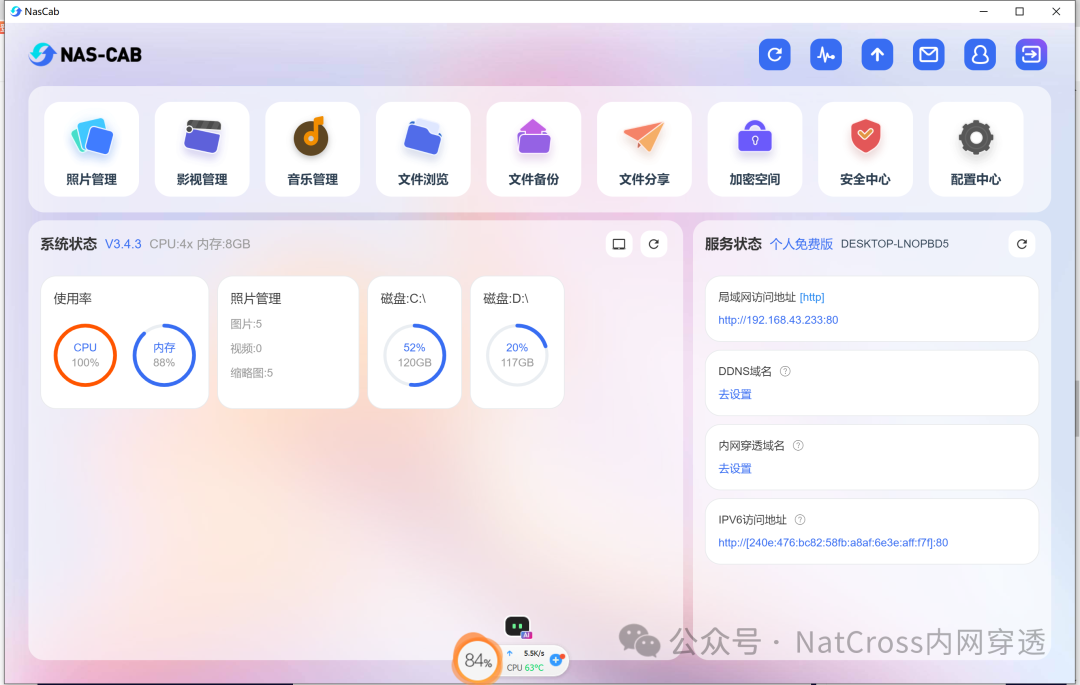The image size is (1080, 685).
Task: Open the 加密空间 (Encrypted Space) app
Action: [x=754, y=148]
